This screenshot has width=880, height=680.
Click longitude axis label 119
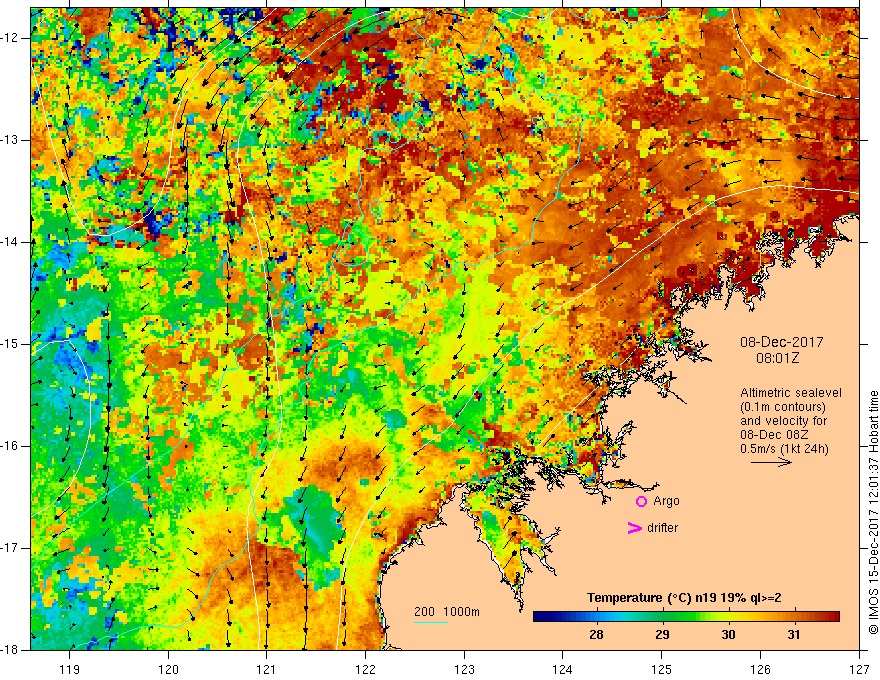click(x=70, y=669)
